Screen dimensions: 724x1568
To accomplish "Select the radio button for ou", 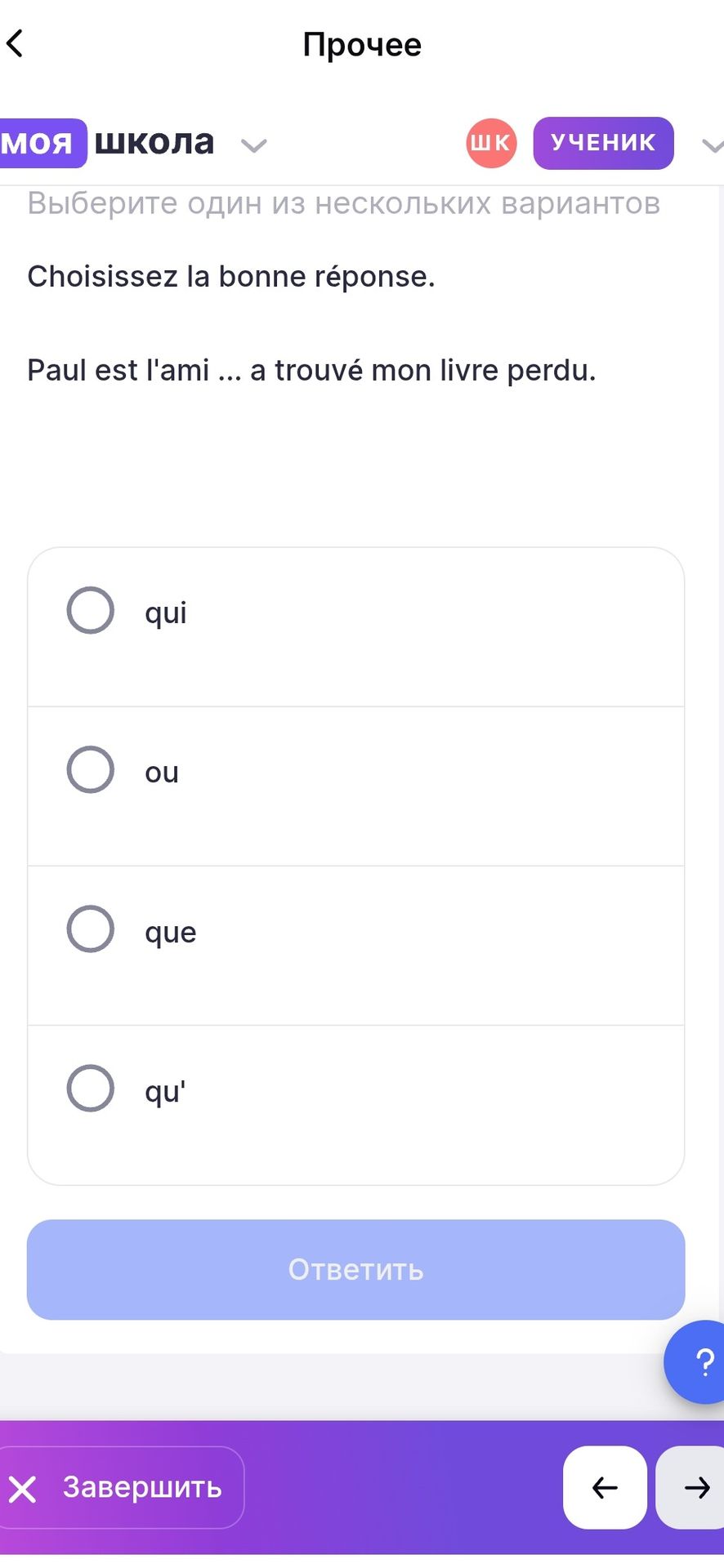I will (90, 769).
